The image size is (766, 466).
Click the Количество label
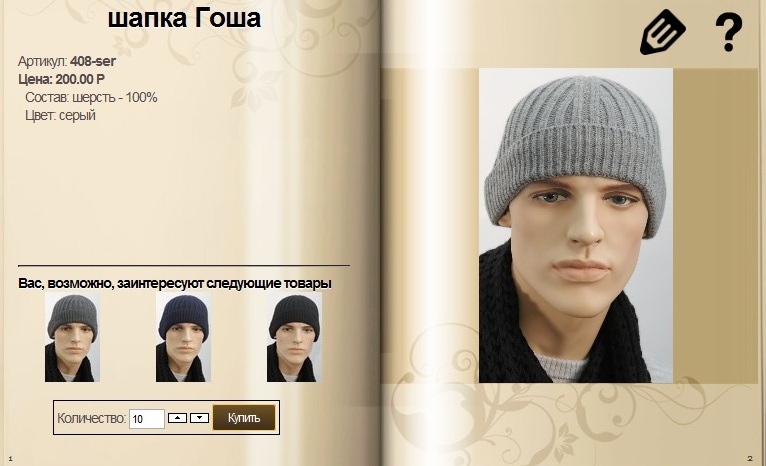tap(91, 419)
